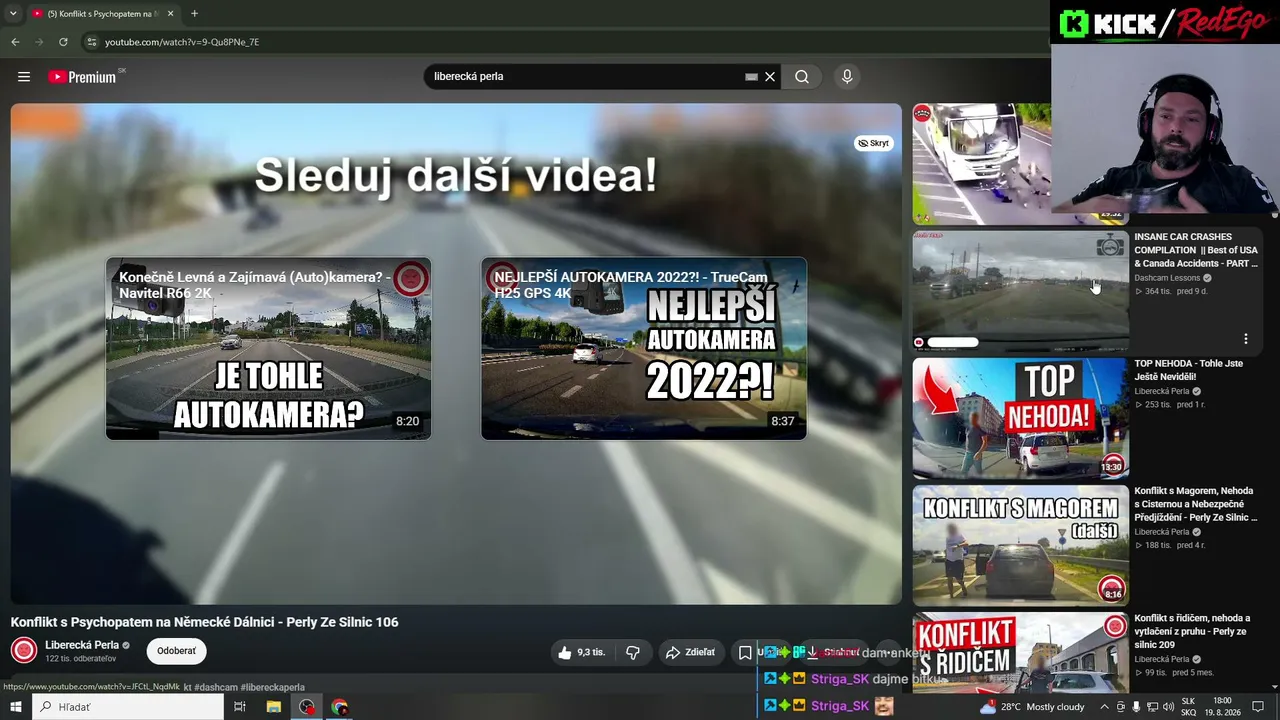Go back to the previous page
The height and width of the screenshot is (720, 1280).
[x=15, y=42]
